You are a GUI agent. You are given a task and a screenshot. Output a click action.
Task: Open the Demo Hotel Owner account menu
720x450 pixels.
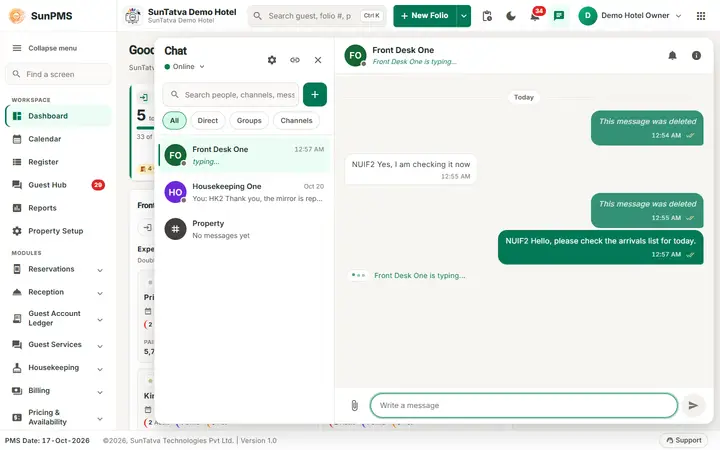click(x=630, y=16)
